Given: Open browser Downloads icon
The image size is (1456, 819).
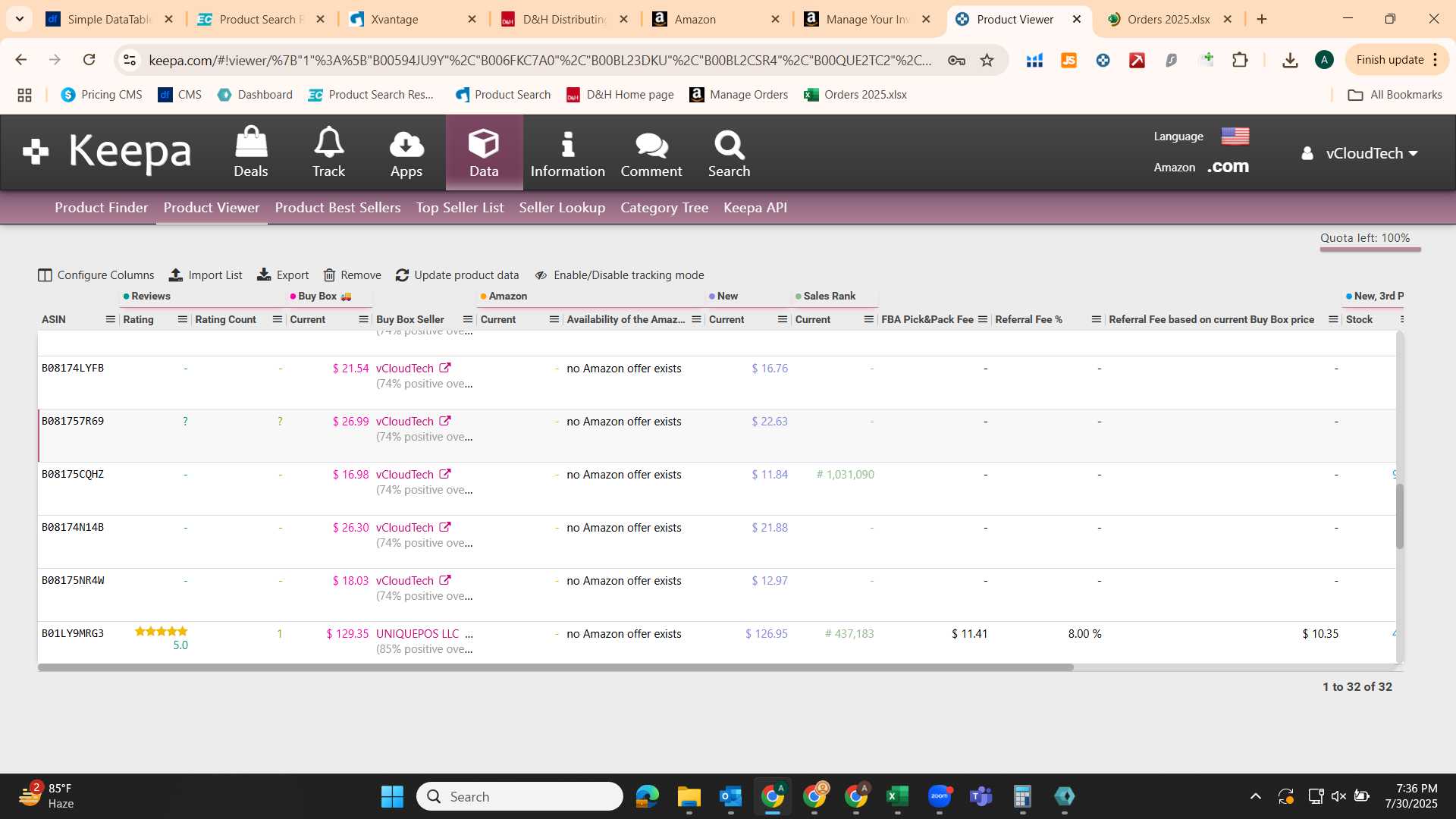Looking at the screenshot, I should click(x=1289, y=60).
